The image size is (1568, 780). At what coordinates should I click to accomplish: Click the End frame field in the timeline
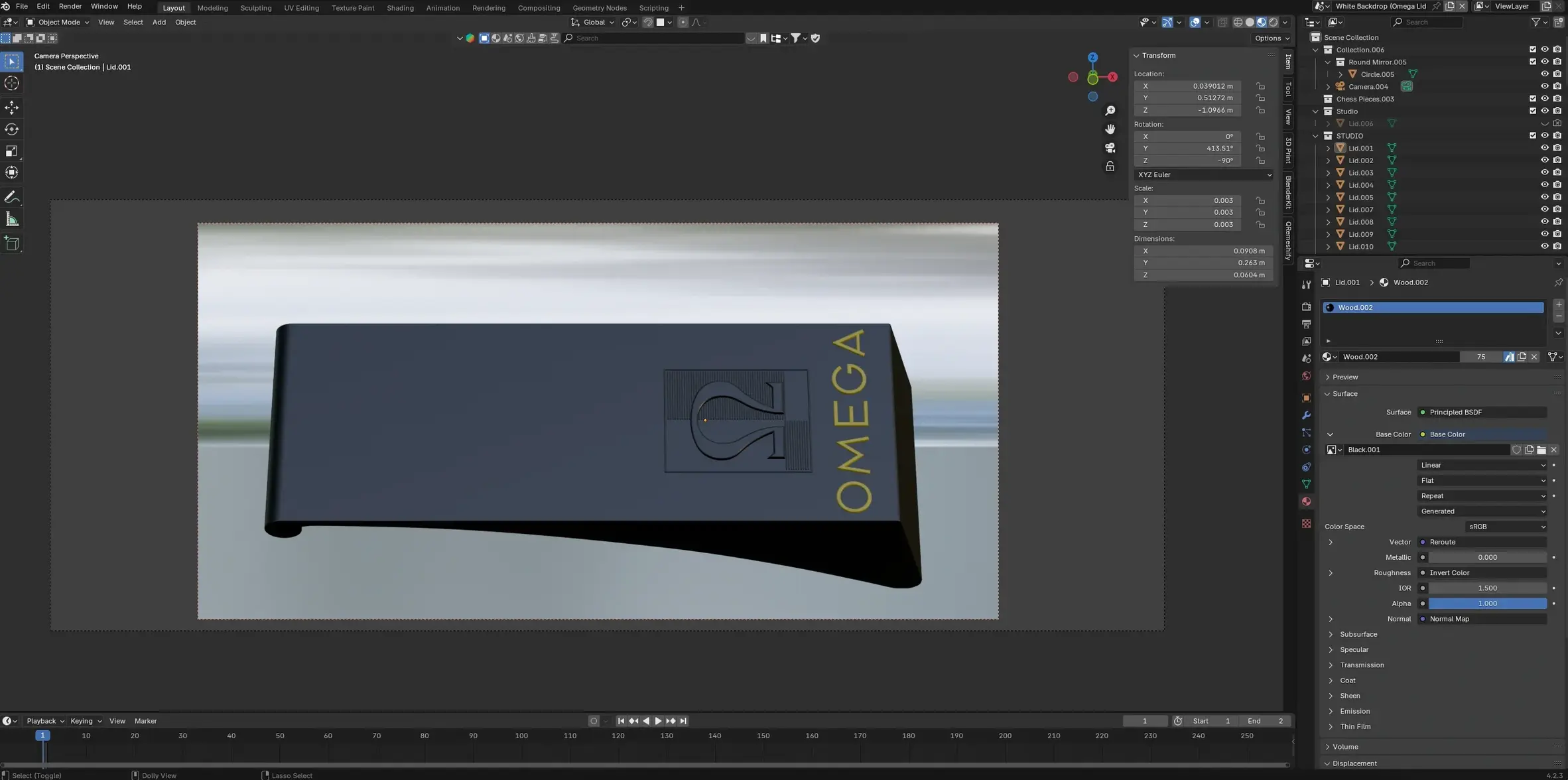click(x=1264, y=720)
